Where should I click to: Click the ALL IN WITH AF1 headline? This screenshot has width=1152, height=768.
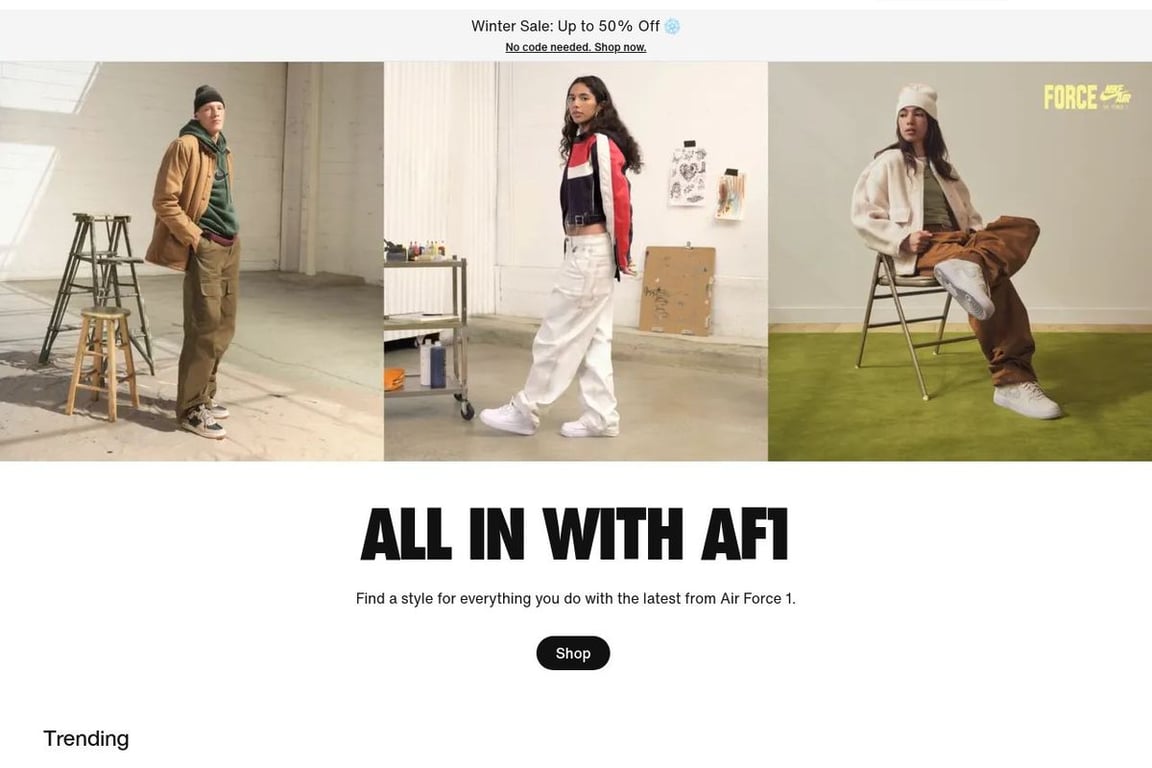(575, 534)
